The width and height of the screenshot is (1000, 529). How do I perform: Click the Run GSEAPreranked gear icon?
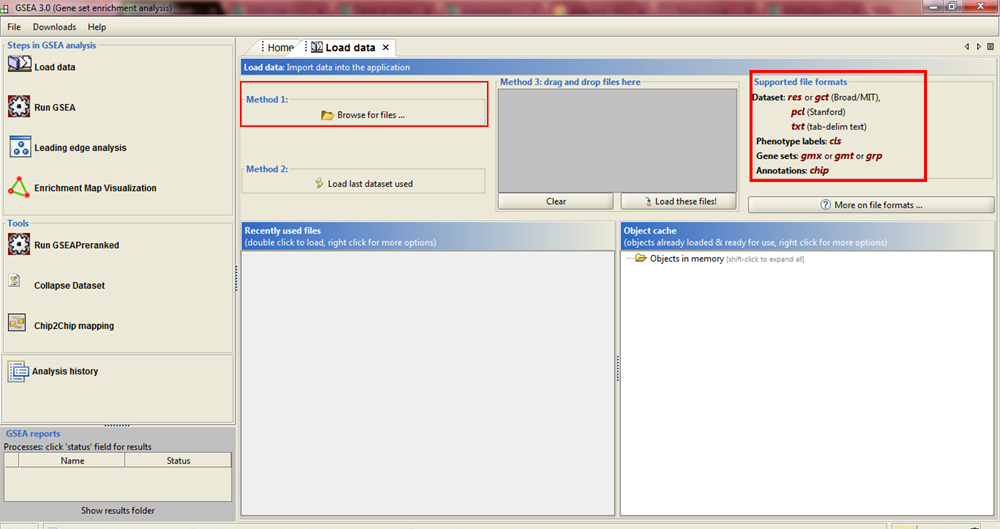point(19,244)
